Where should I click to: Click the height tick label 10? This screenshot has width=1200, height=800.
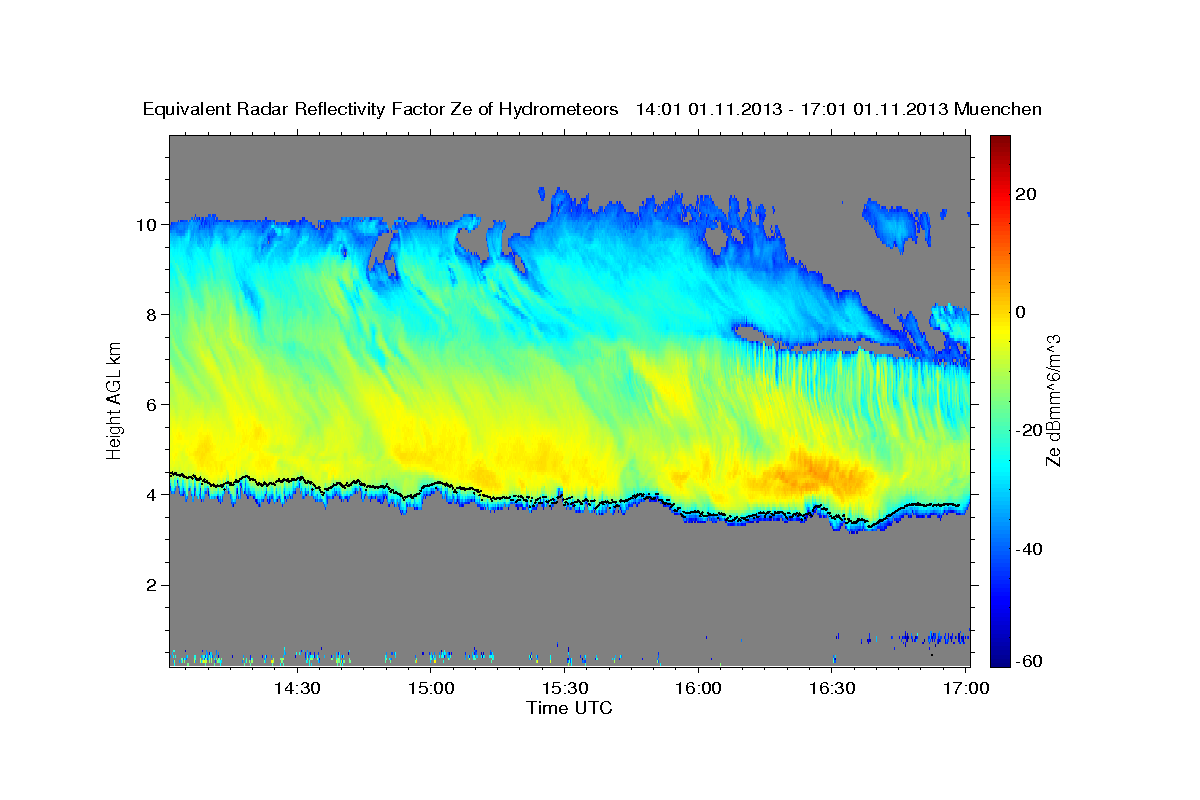pos(148,225)
